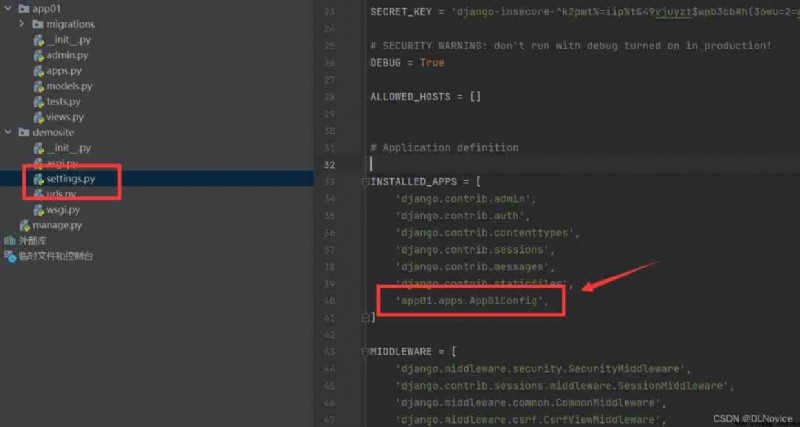Click the Python icon beside manage.py
800x427 pixels.
click(x=24, y=225)
